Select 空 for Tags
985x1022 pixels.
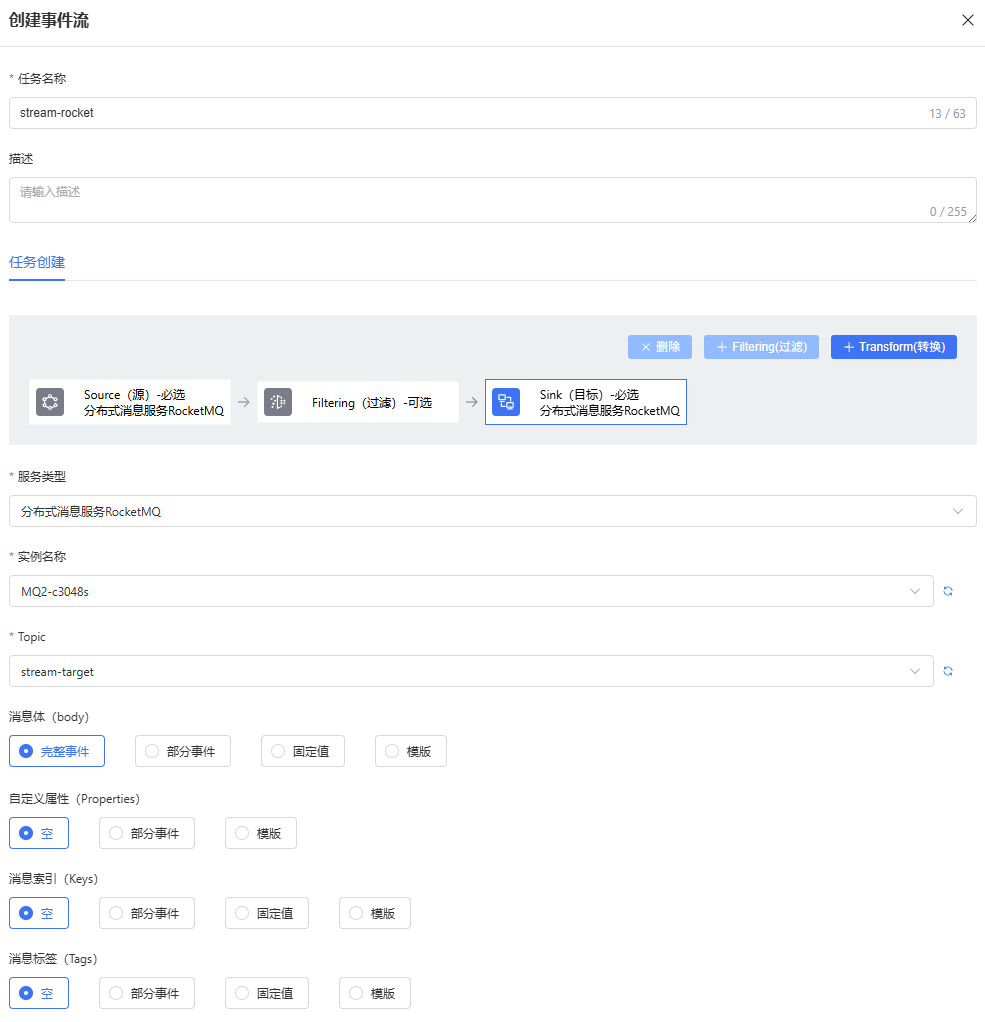click(x=38, y=993)
